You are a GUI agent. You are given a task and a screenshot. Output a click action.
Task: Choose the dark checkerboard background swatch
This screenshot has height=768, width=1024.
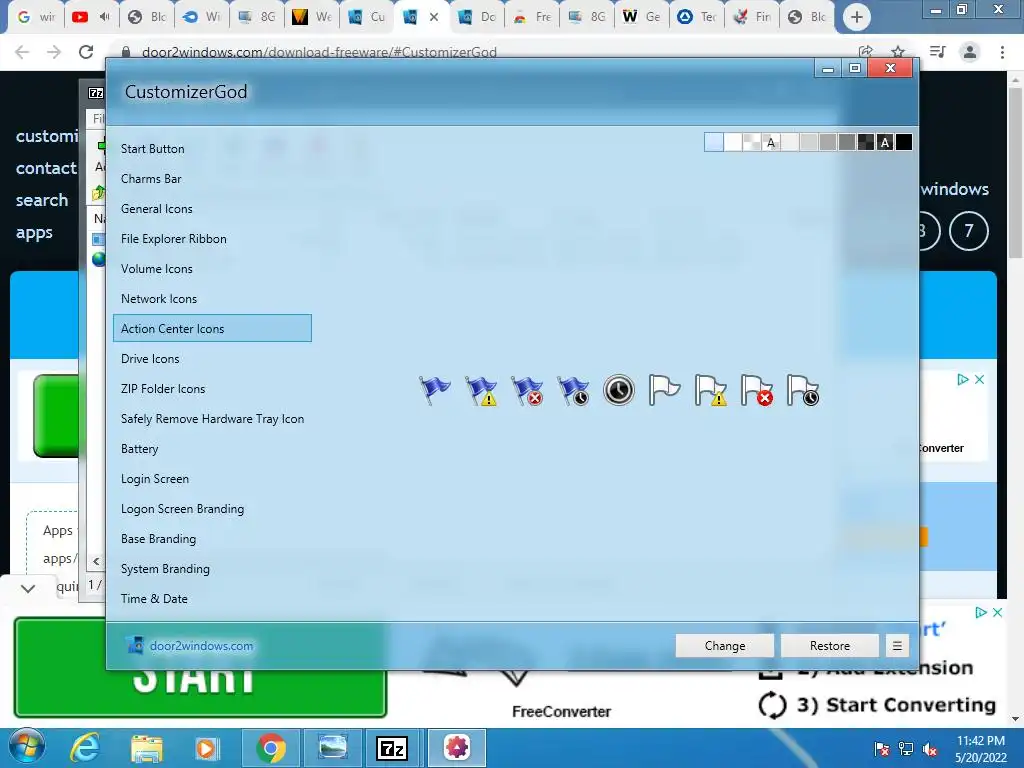866,142
